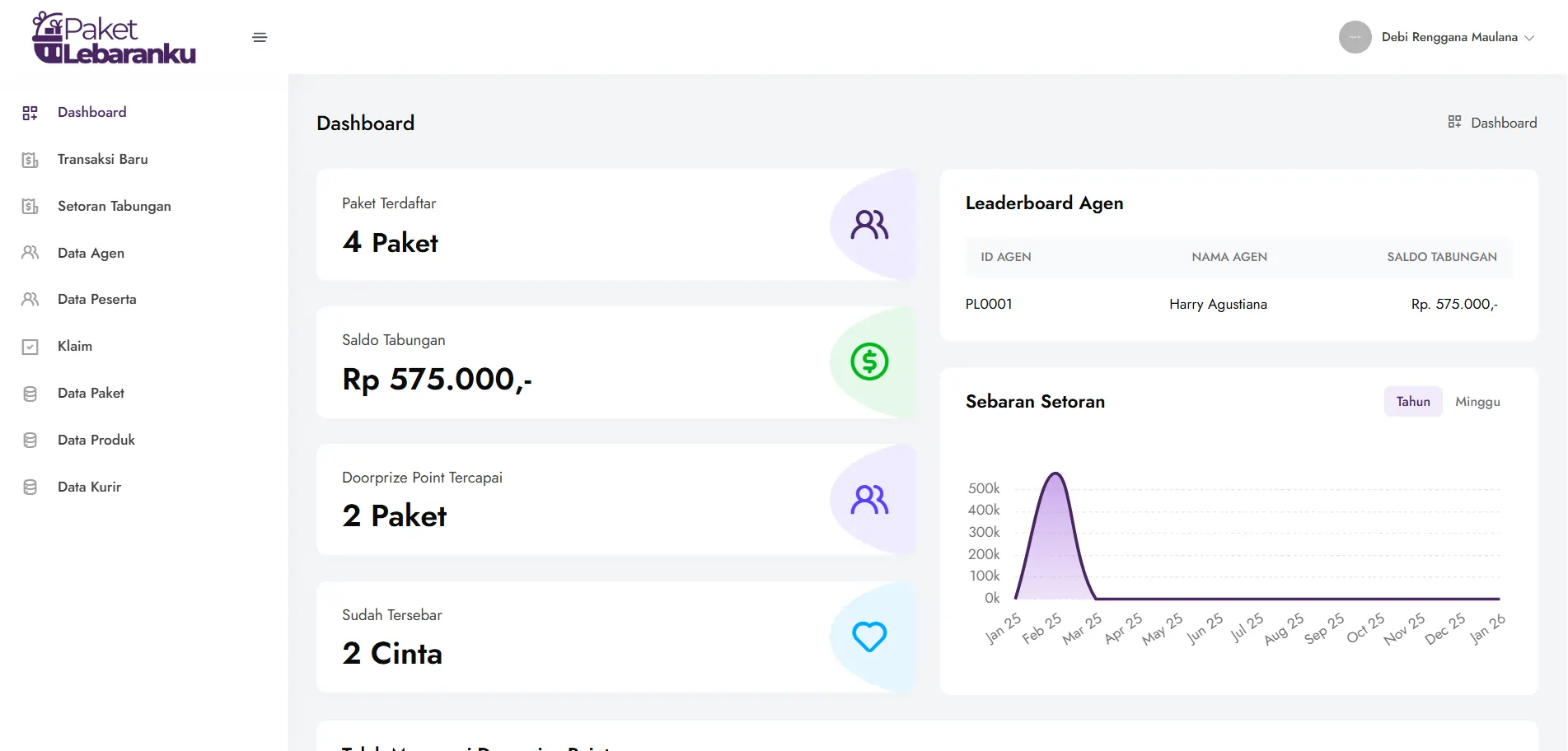Open Setoran Tabungan menu item
The width and height of the screenshot is (1568, 751).
click(x=114, y=207)
